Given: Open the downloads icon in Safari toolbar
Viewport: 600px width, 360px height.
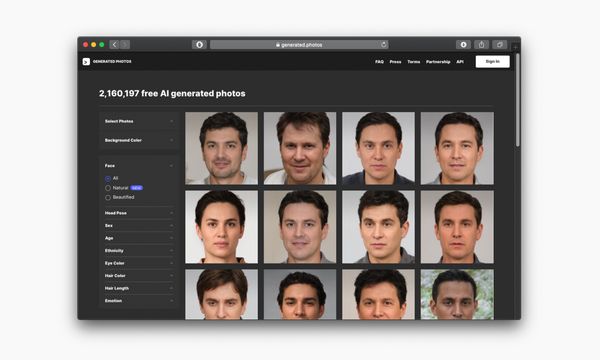Looking at the screenshot, I should [x=463, y=45].
